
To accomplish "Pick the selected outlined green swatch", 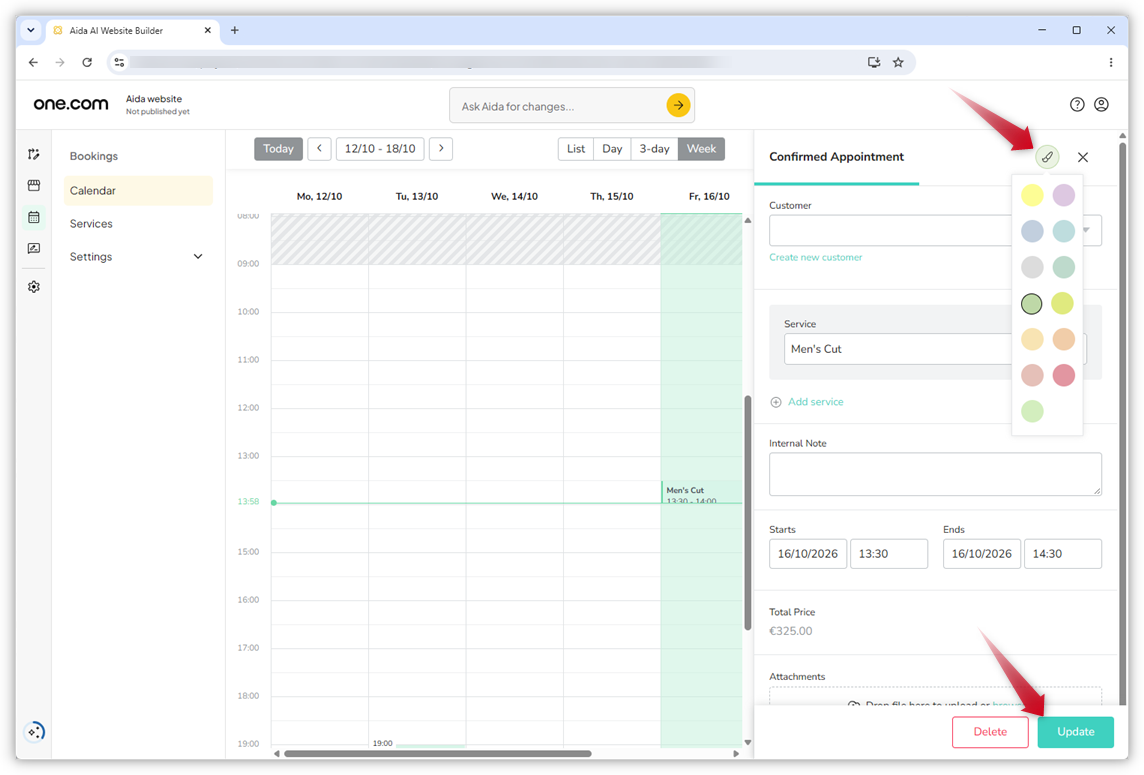I will (x=1032, y=303).
